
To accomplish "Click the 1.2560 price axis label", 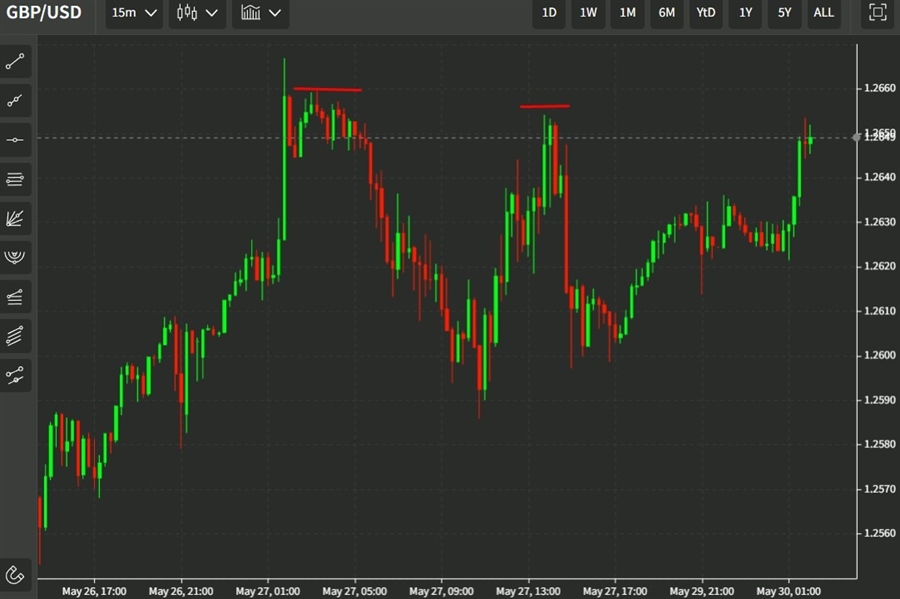I will pos(879,534).
